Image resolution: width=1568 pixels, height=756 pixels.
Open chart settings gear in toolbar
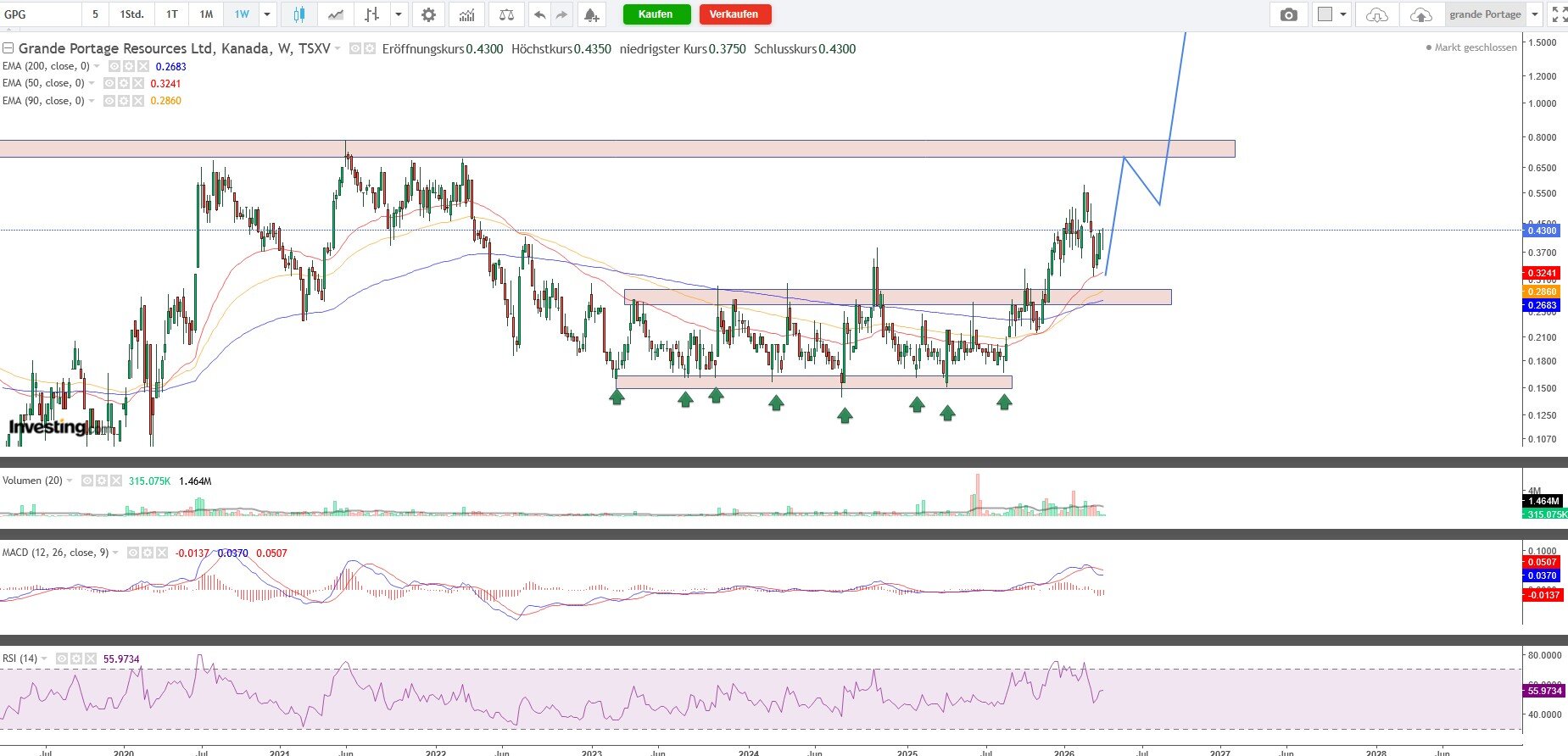(x=429, y=14)
